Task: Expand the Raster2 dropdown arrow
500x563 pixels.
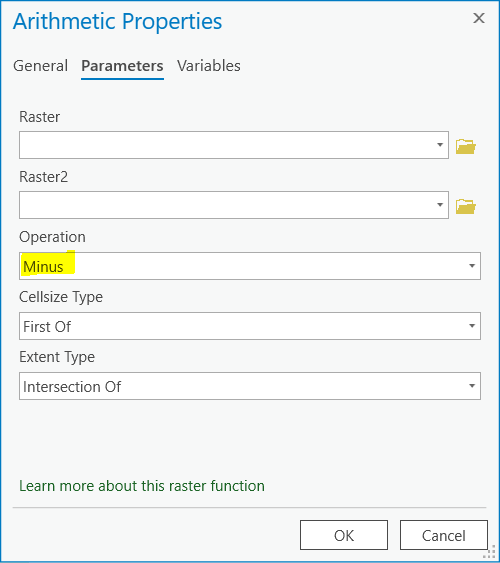Action: [x=440, y=205]
